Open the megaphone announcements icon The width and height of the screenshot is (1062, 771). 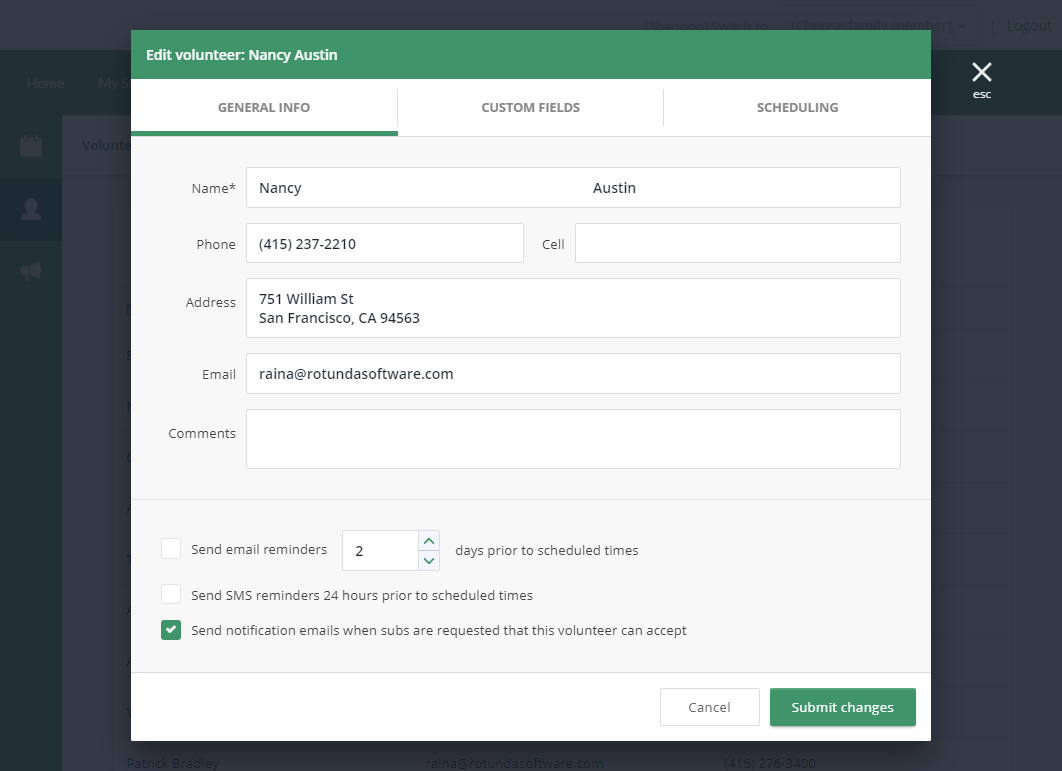pyautogui.click(x=31, y=271)
